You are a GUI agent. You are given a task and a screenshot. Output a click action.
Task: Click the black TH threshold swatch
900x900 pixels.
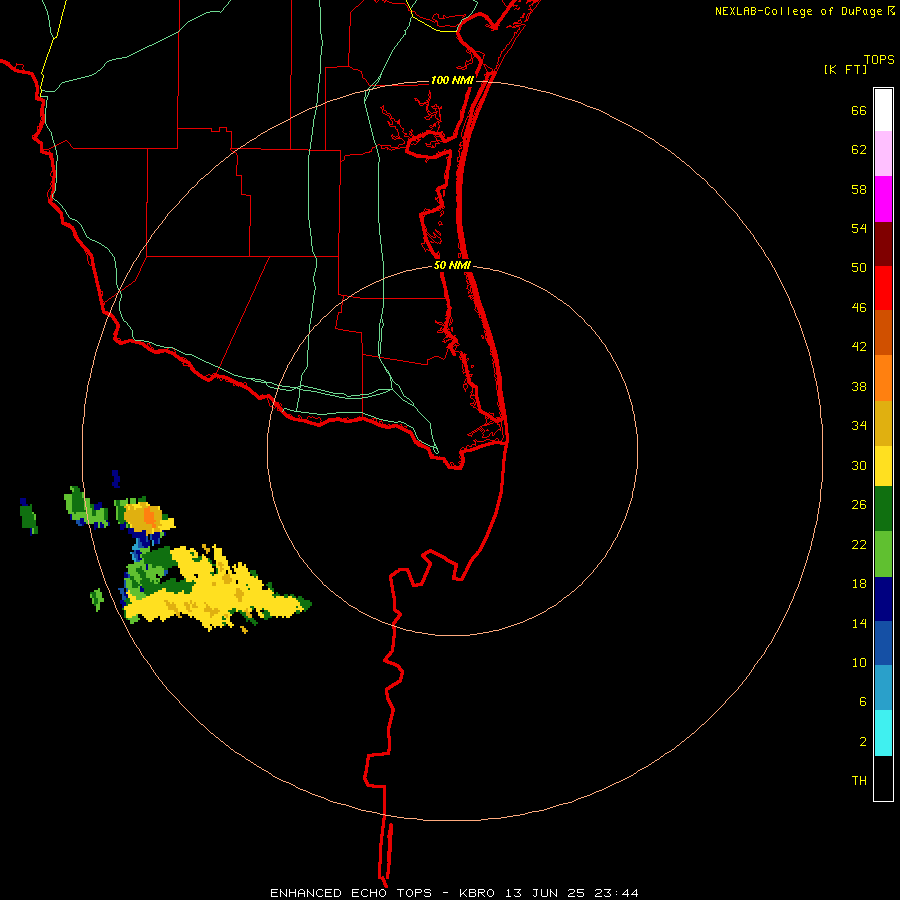tap(883, 778)
